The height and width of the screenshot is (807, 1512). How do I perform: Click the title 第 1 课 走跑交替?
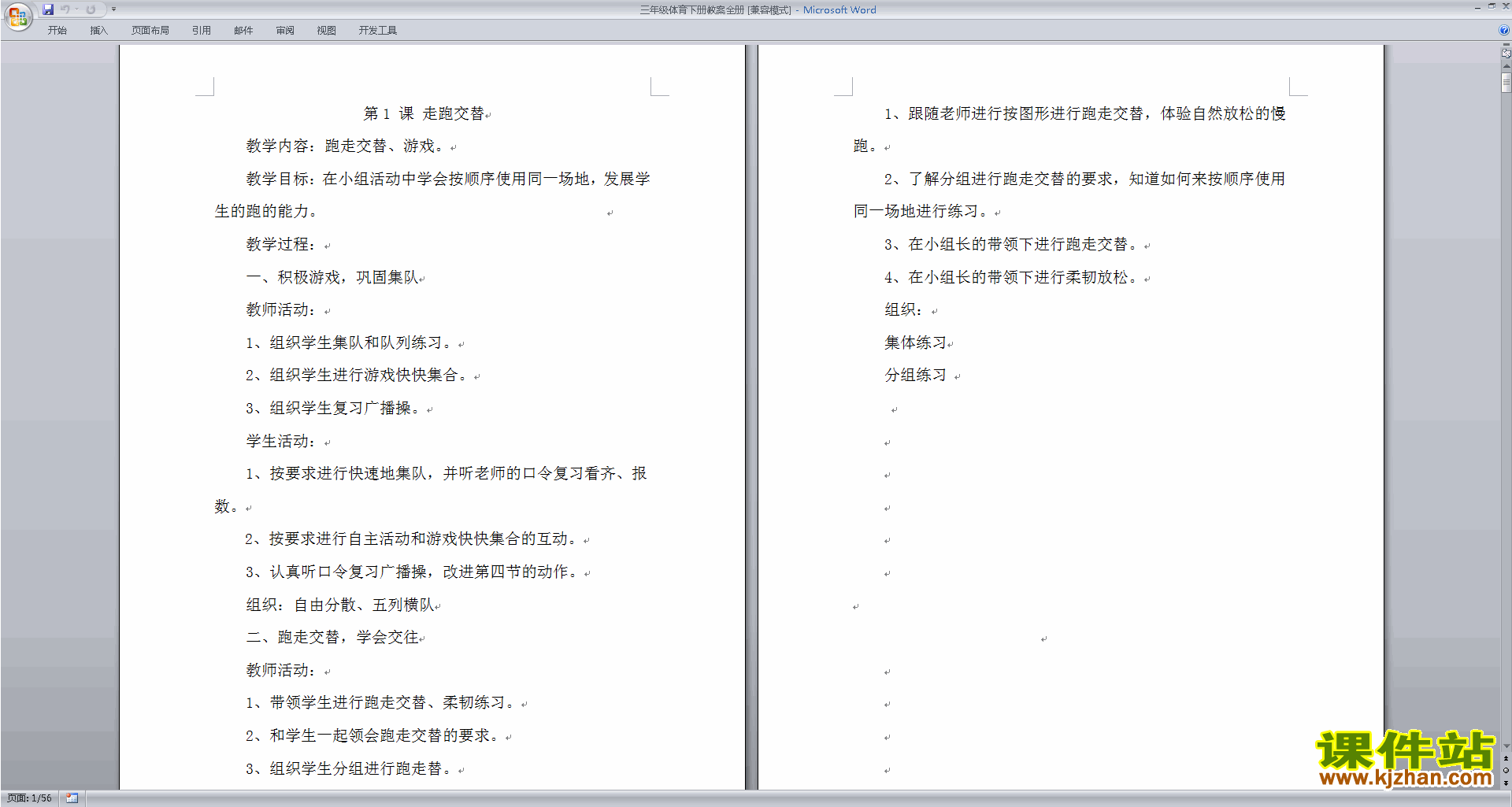pos(424,113)
